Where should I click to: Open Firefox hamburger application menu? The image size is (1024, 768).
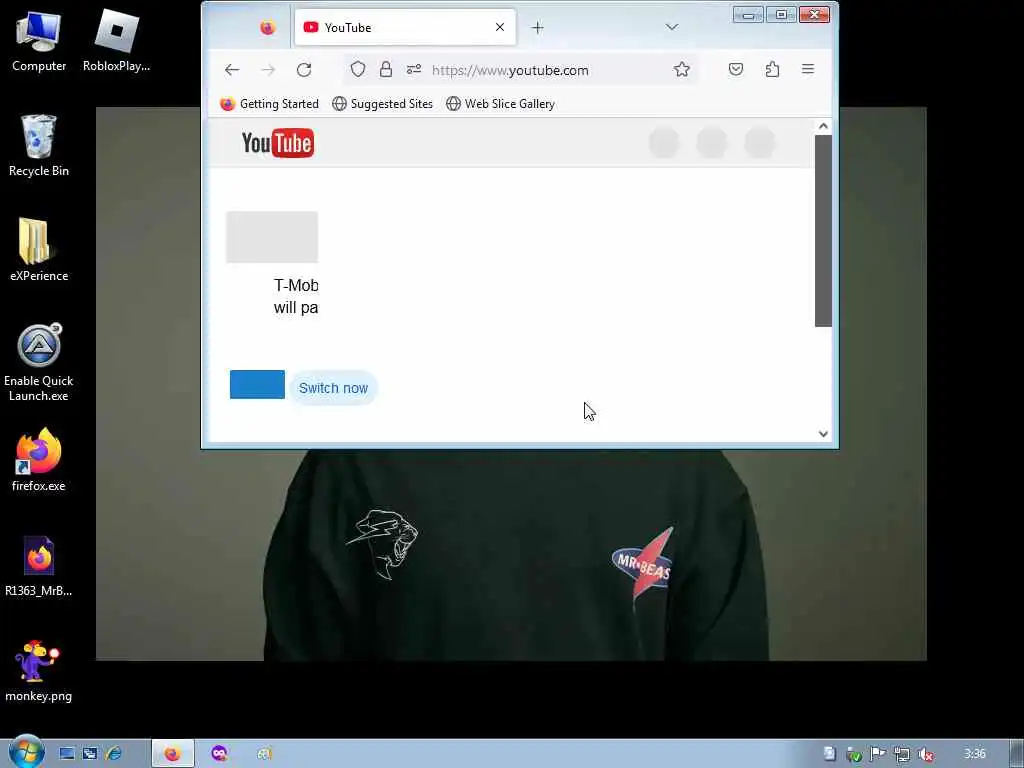click(x=808, y=69)
